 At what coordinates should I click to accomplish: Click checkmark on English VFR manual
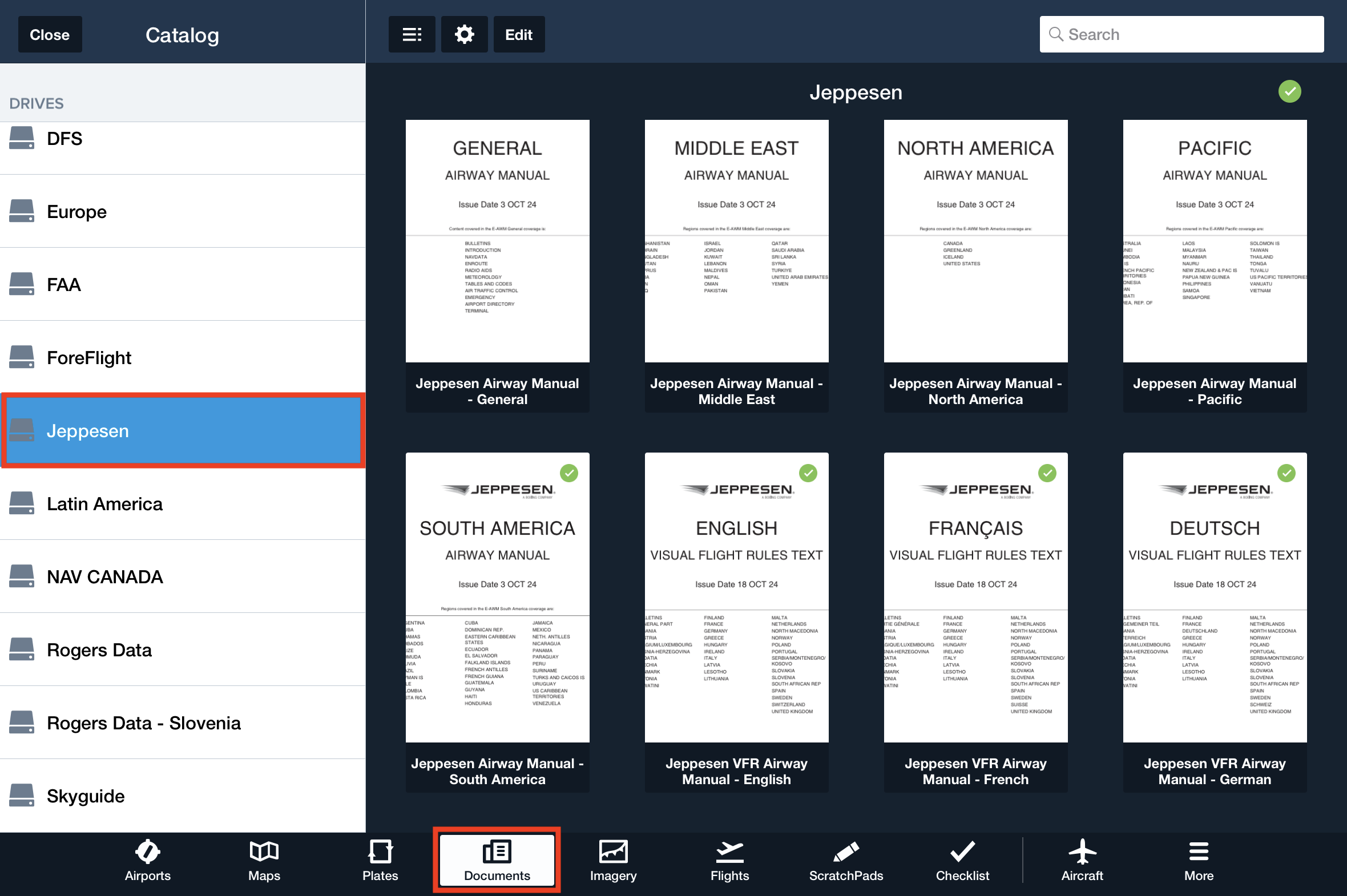pyautogui.click(x=808, y=473)
